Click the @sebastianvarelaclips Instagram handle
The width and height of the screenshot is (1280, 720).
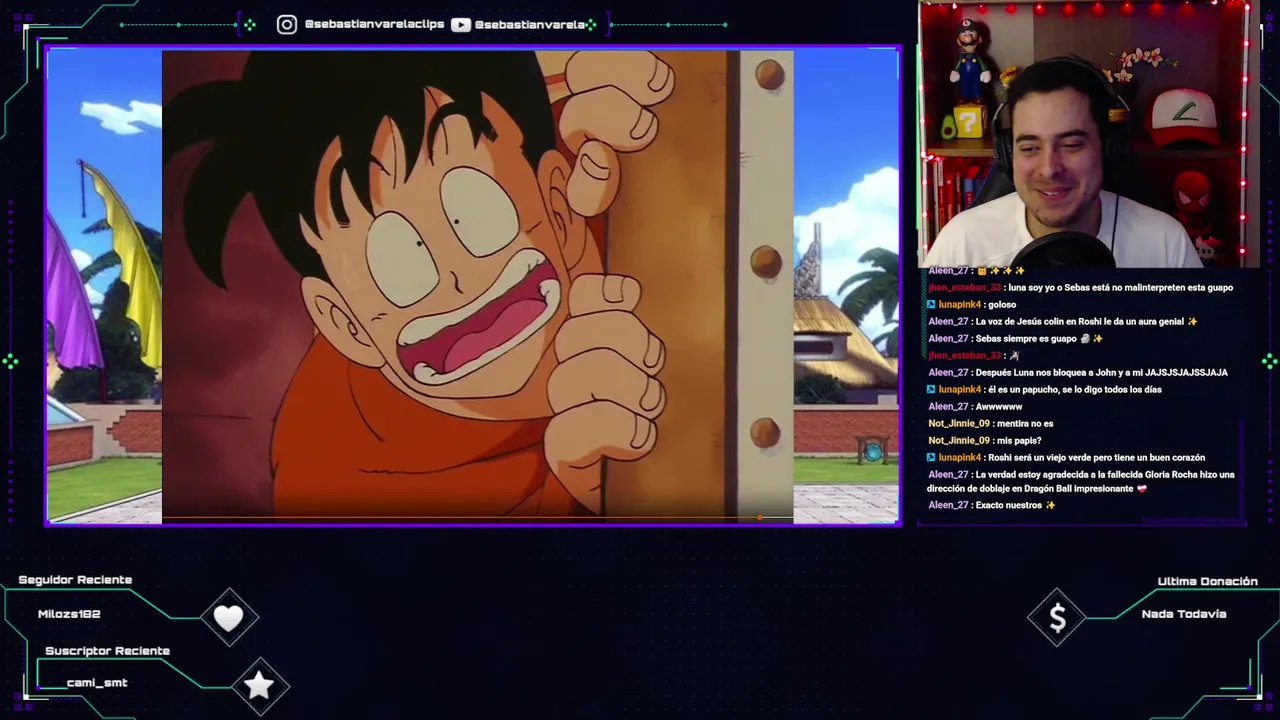pos(374,25)
